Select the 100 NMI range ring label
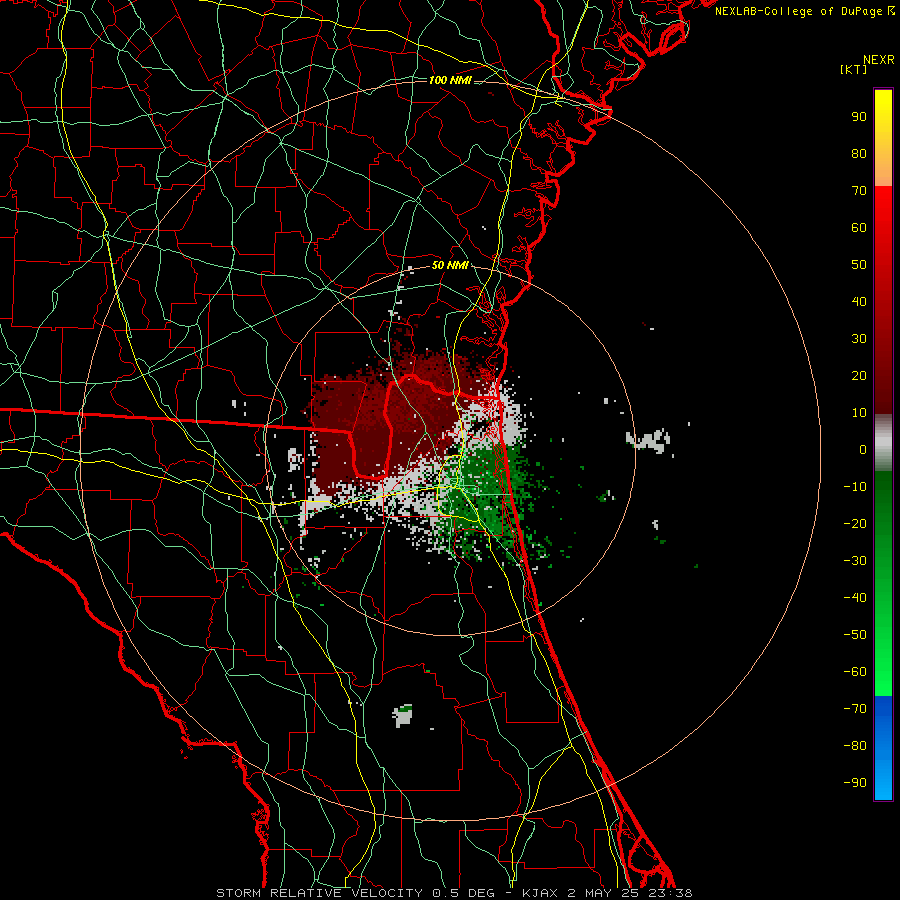Viewport: 900px width, 900px height. (x=450, y=80)
